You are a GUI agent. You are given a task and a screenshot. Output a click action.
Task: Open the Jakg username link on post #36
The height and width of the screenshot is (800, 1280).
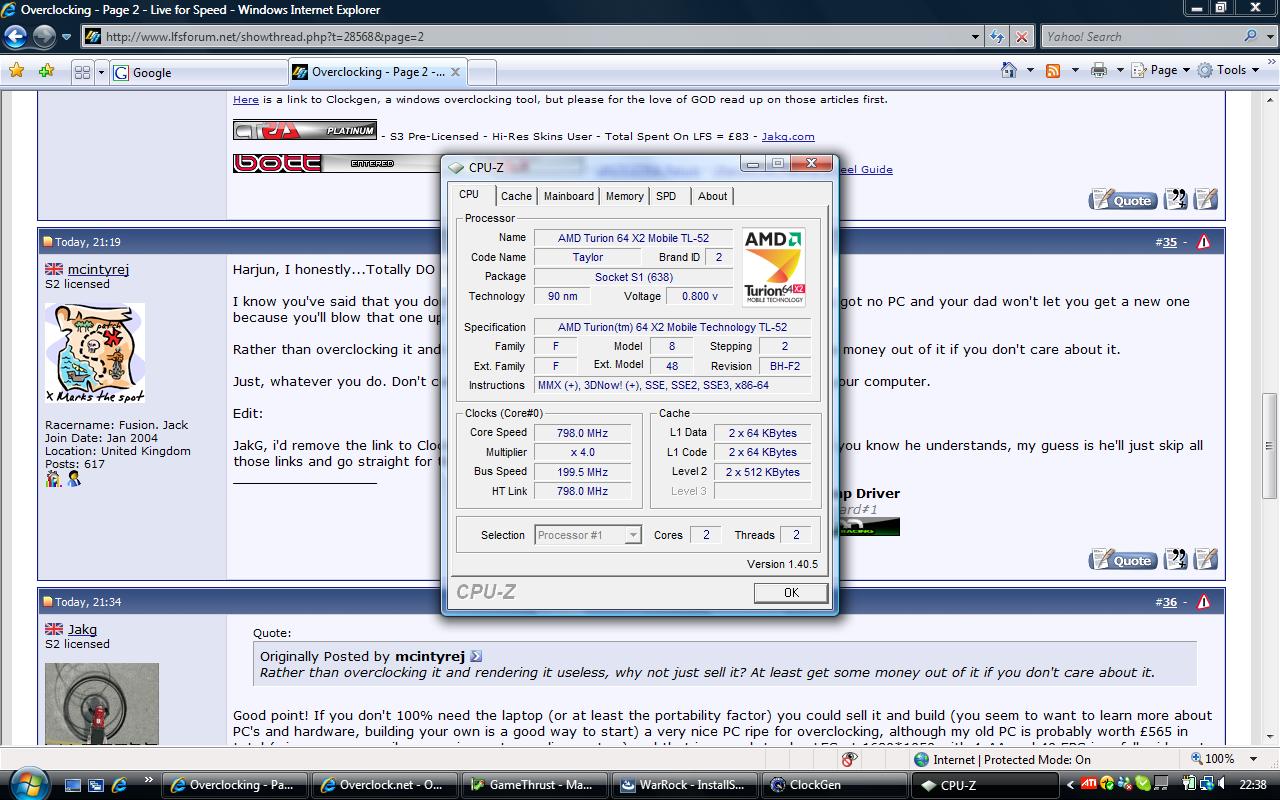tap(82, 629)
